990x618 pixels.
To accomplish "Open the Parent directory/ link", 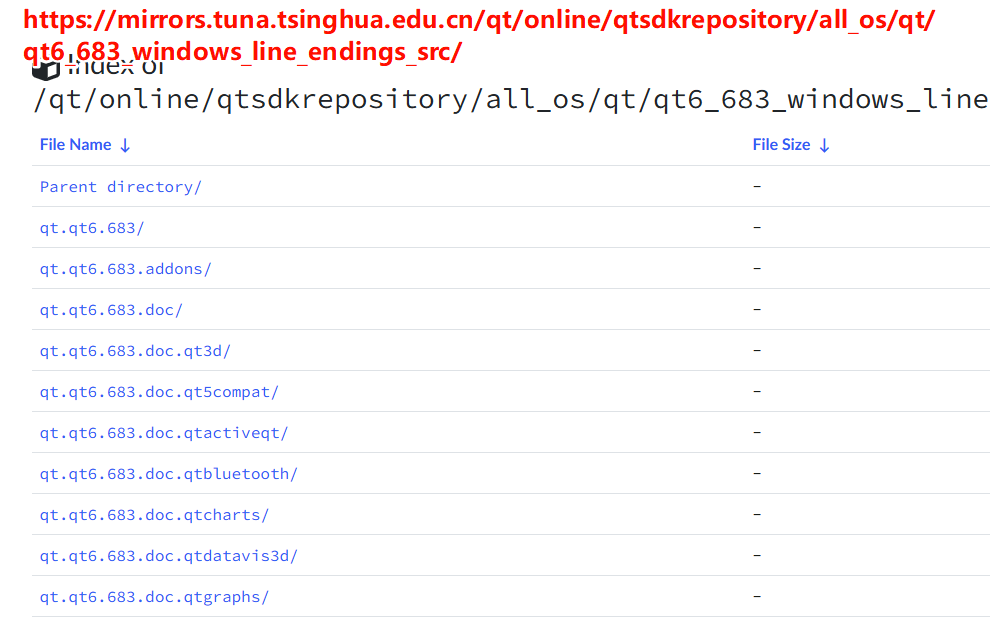I will pos(121,187).
